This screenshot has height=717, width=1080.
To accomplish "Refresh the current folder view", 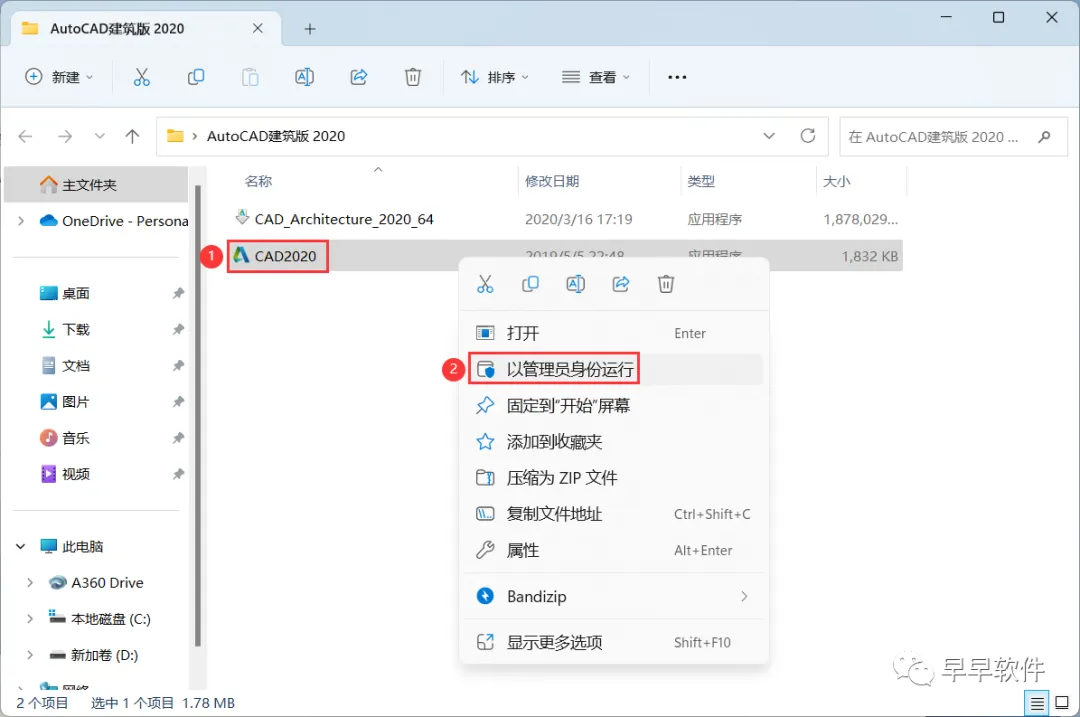I will [x=808, y=136].
